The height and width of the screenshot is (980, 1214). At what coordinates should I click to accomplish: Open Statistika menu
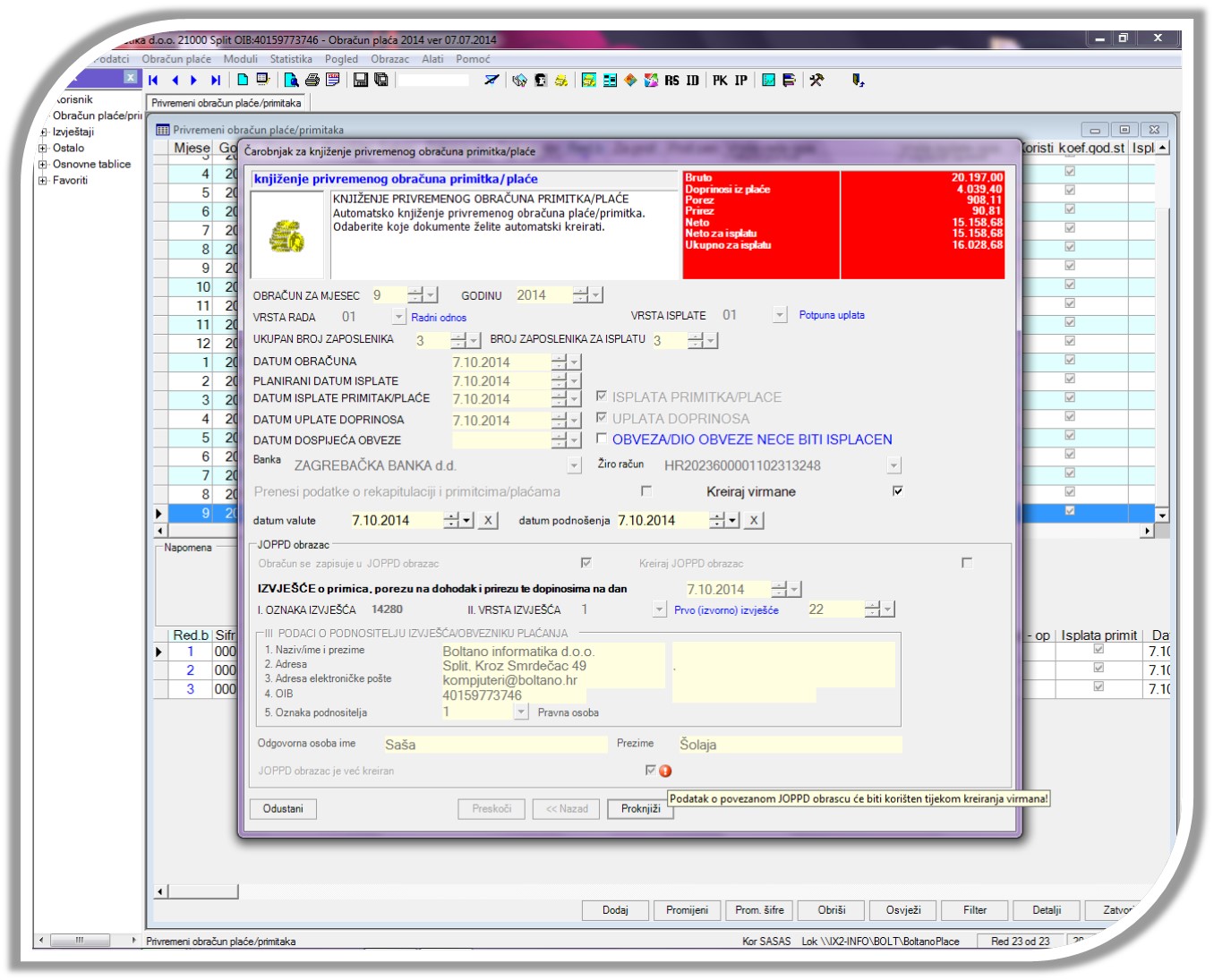291,59
